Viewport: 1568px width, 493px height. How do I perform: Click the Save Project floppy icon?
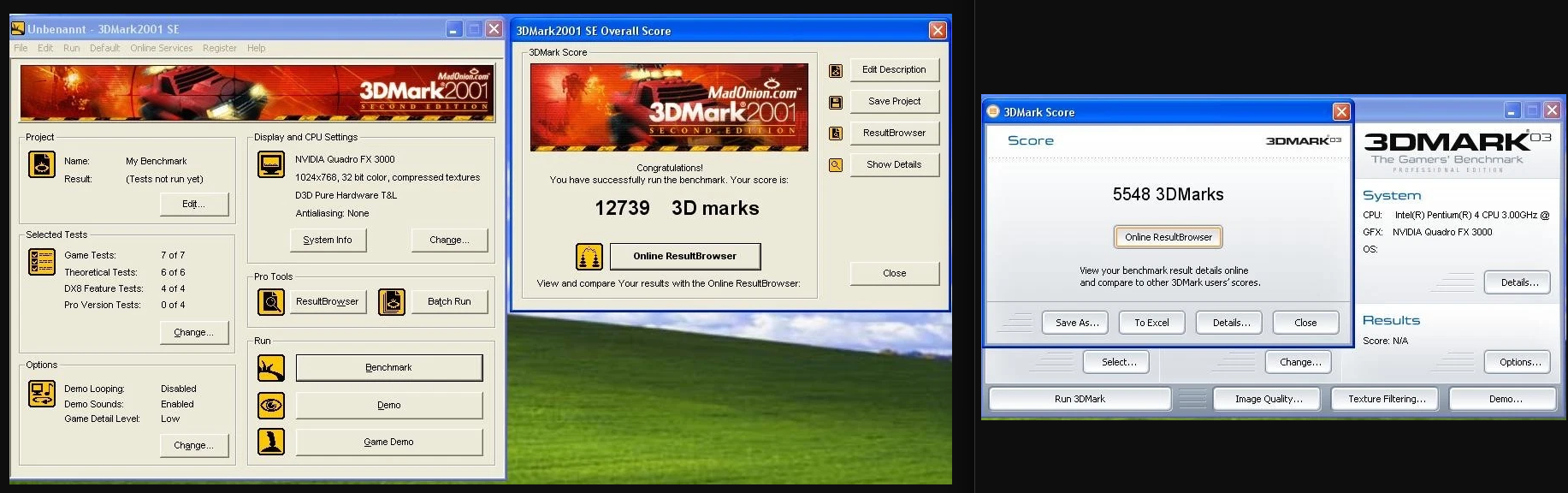point(836,102)
